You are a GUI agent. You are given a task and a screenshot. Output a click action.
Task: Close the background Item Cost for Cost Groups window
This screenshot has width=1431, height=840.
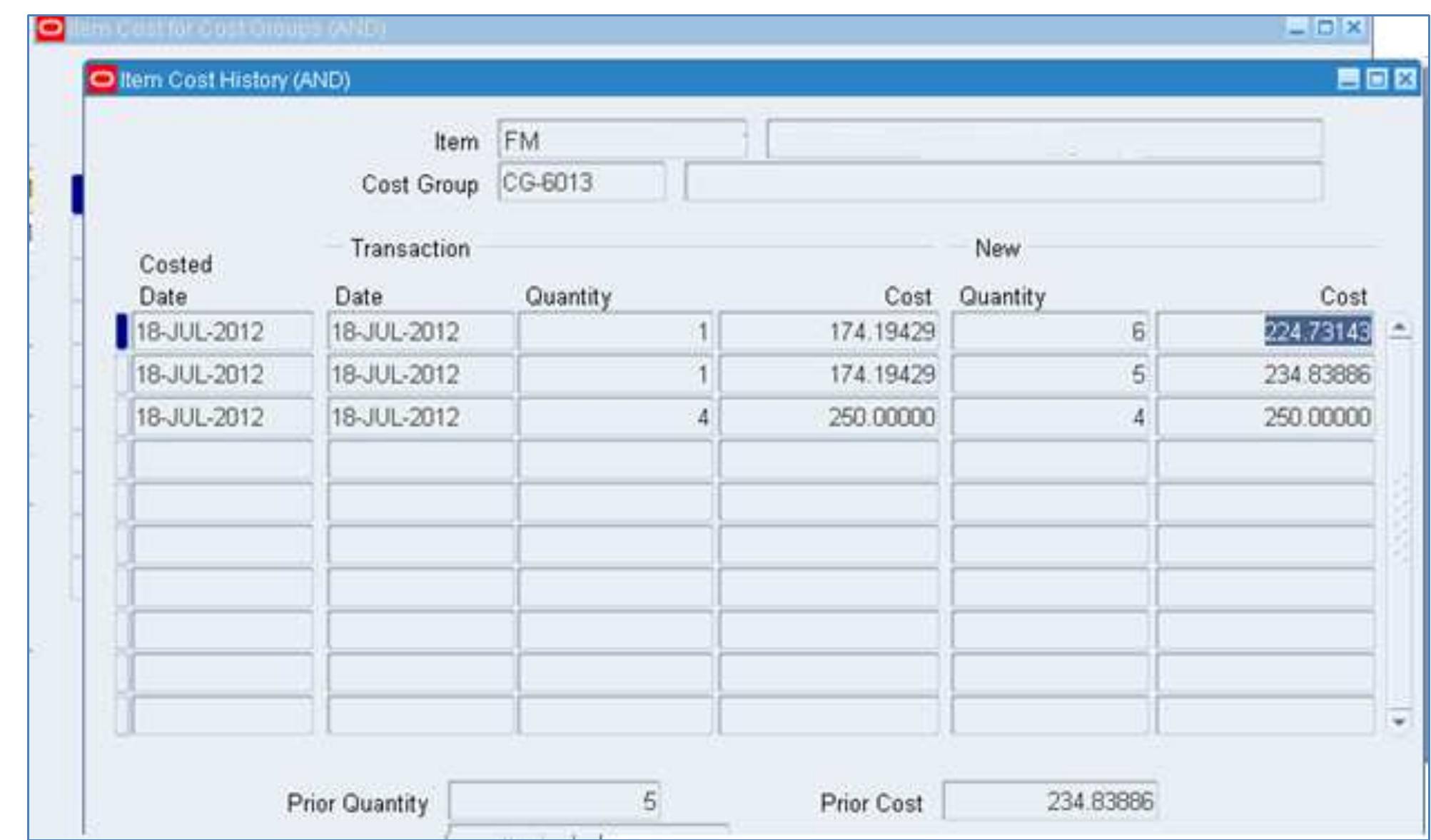pyautogui.click(x=1353, y=28)
